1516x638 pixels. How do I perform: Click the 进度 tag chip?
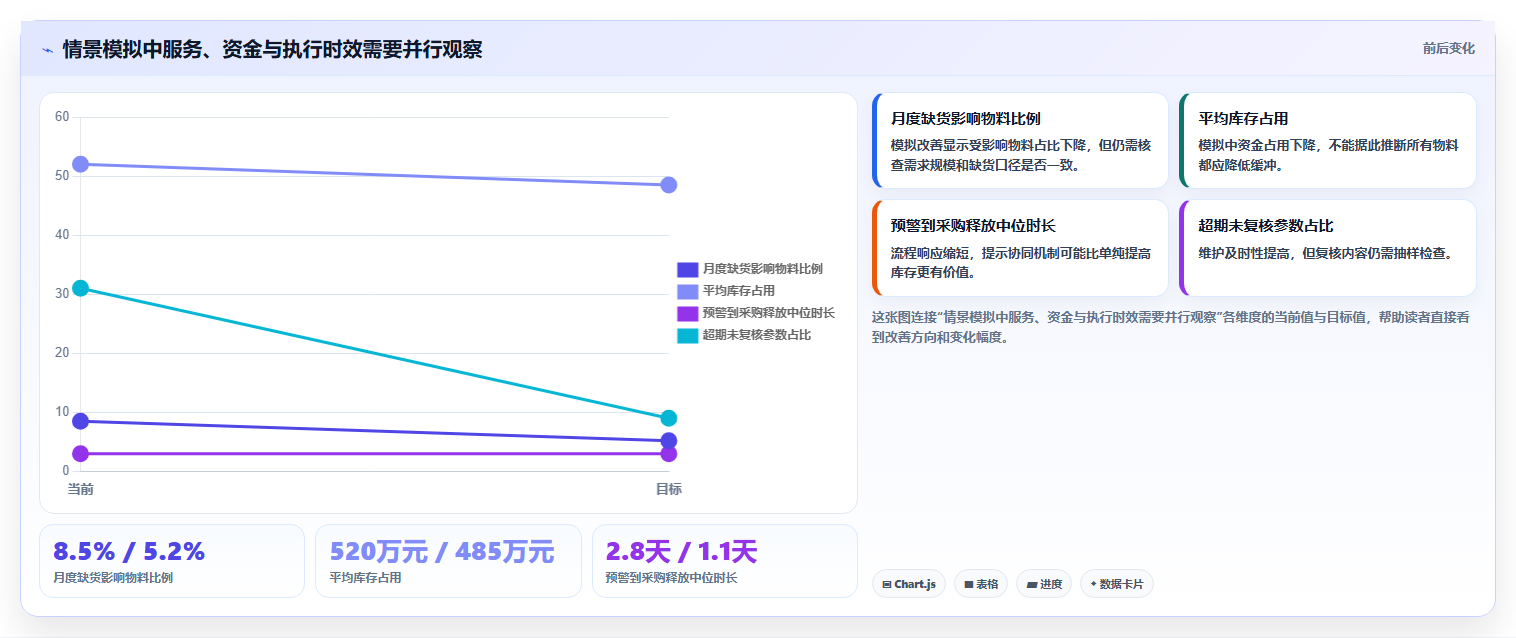click(1044, 584)
